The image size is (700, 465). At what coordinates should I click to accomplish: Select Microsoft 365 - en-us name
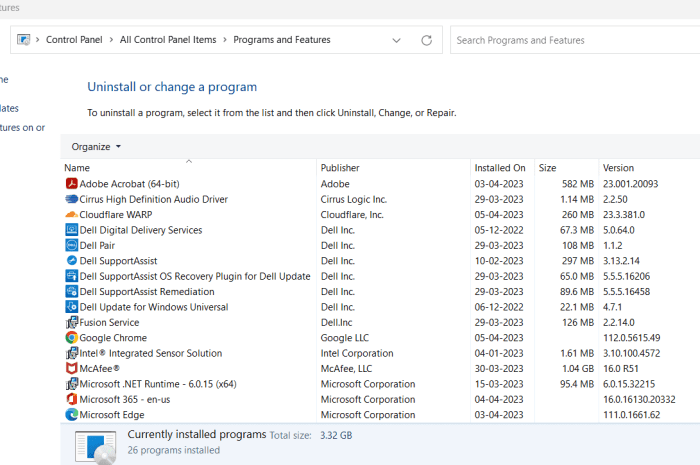click(x=125, y=399)
